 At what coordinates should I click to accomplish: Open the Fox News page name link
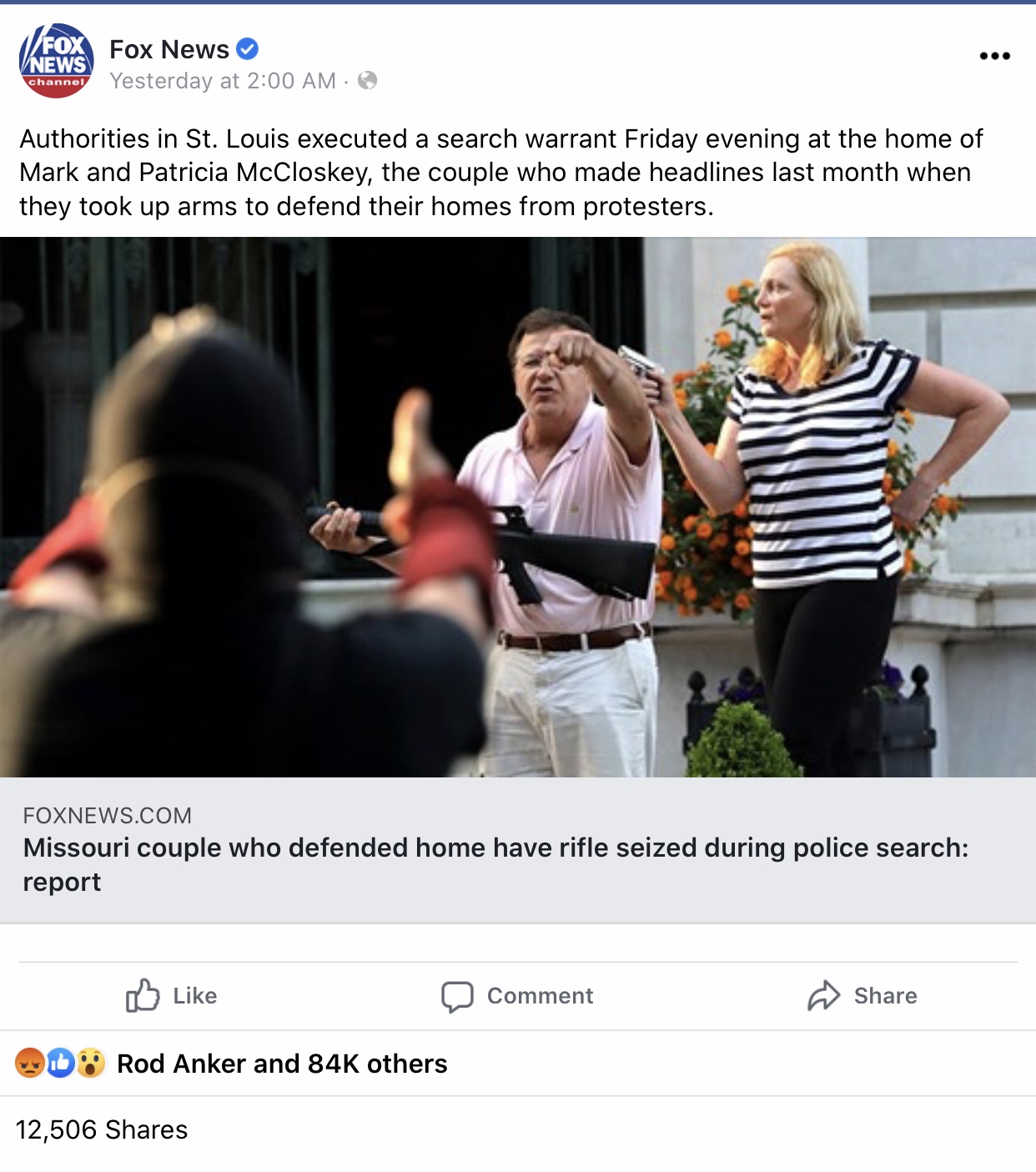pos(169,49)
